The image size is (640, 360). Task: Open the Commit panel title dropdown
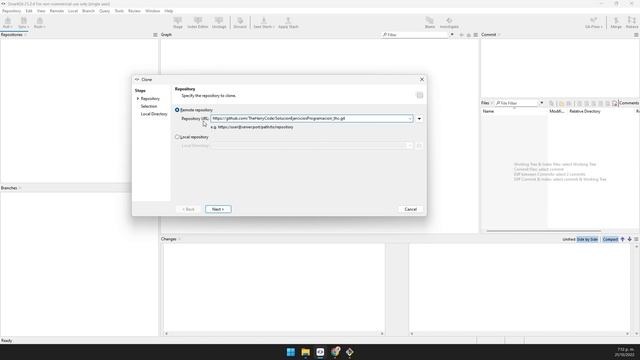(x=499, y=35)
